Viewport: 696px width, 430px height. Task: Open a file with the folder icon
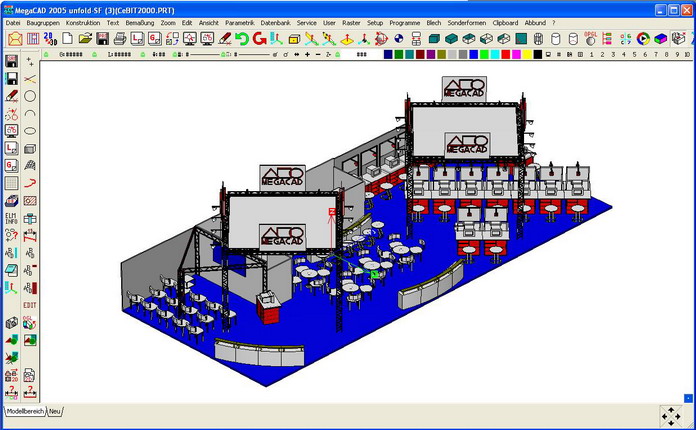tap(85, 39)
